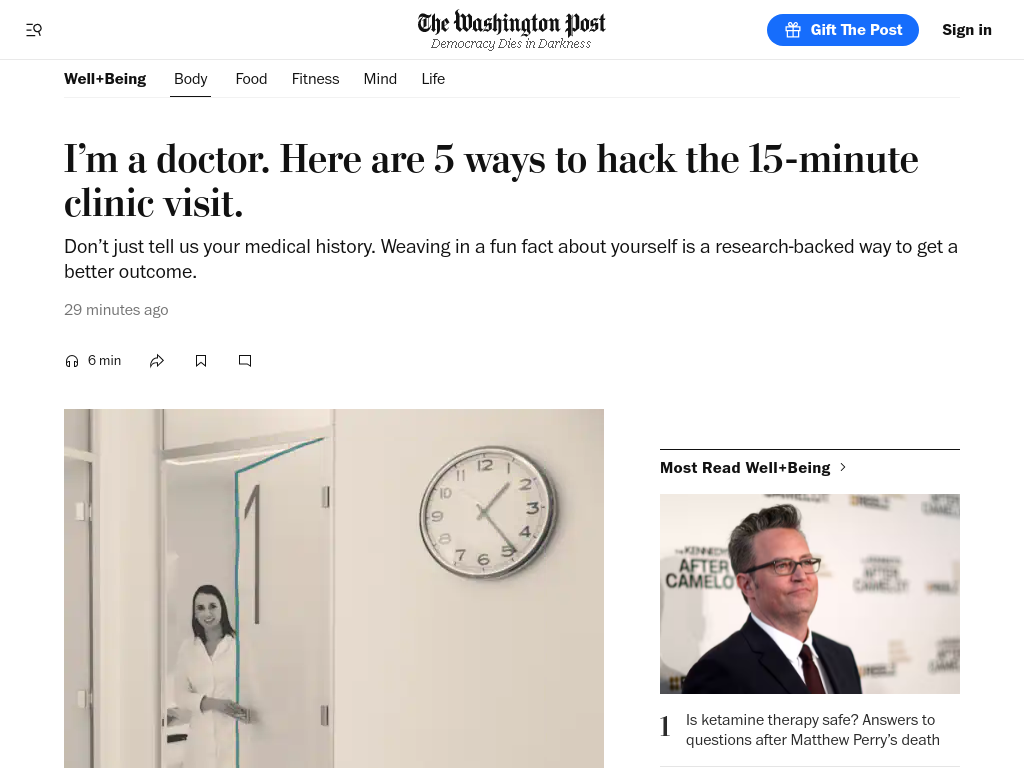This screenshot has width=1024, height=768.
Task: Click the share arrow icon
Action: coord(157,361)
